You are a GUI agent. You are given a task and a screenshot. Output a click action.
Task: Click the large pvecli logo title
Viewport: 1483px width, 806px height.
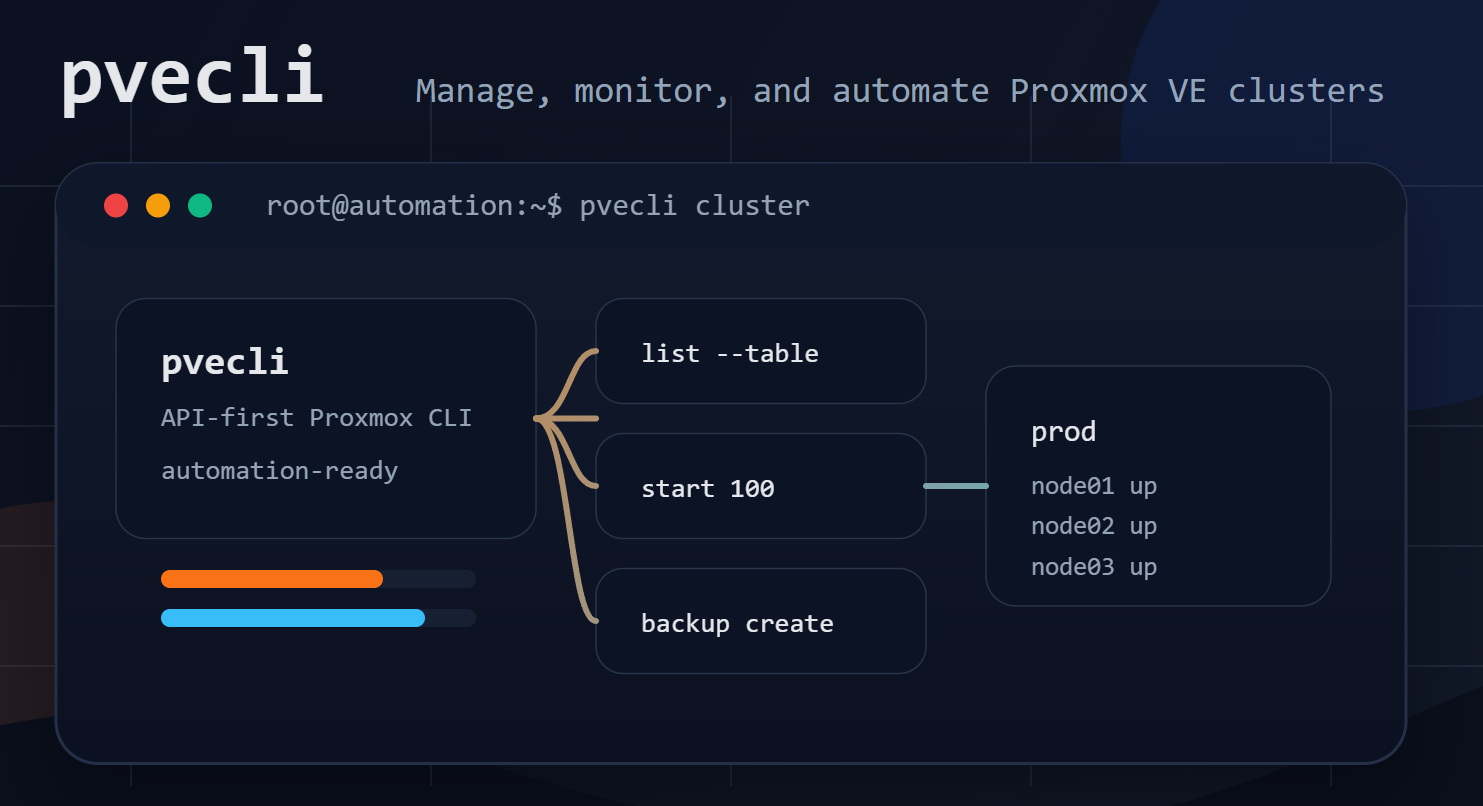[x=192, y=78]
